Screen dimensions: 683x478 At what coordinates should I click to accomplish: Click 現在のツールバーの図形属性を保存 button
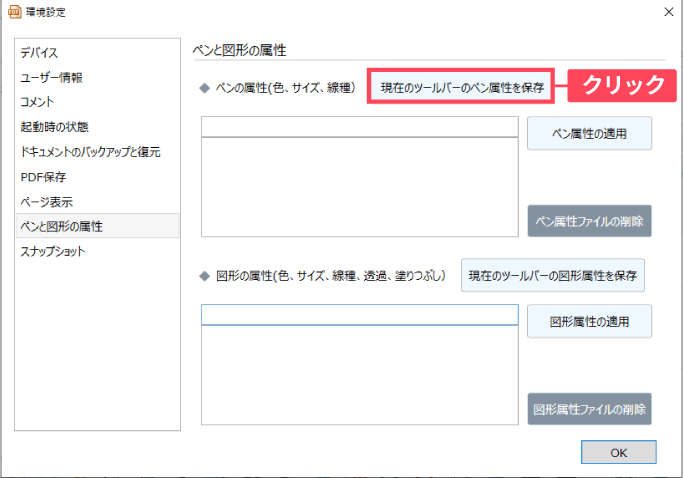(552, 274)
